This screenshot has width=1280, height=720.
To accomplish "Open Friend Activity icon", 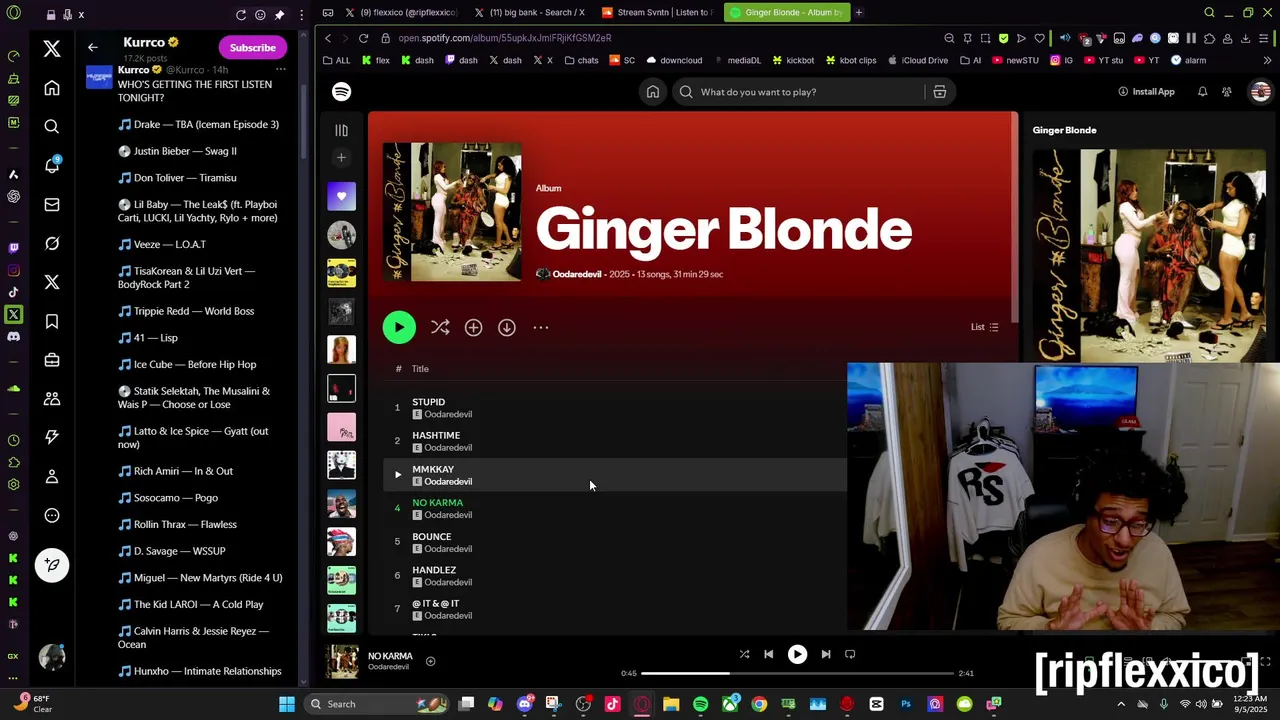I will tap(1227, 92).
